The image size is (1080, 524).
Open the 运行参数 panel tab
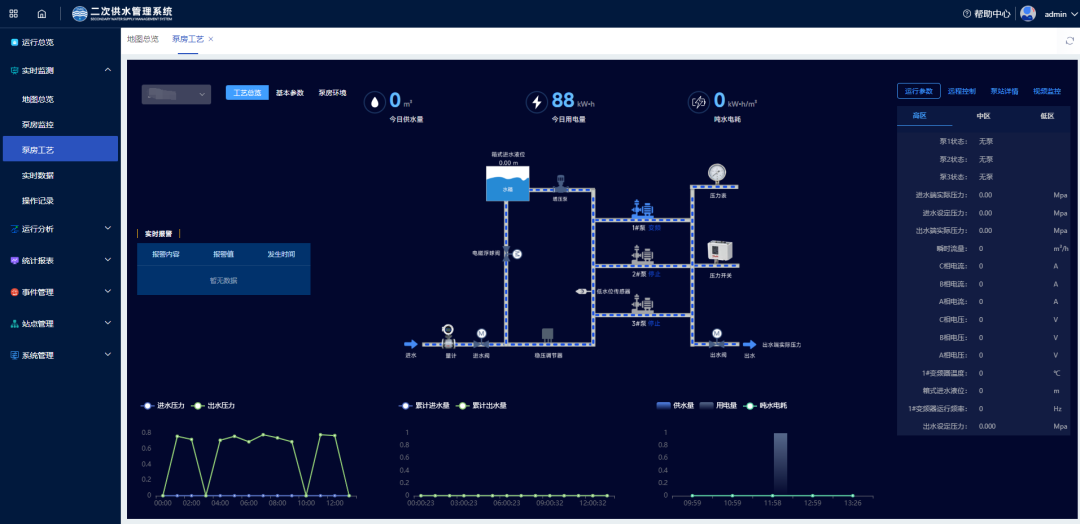click(x=919, y=91)
